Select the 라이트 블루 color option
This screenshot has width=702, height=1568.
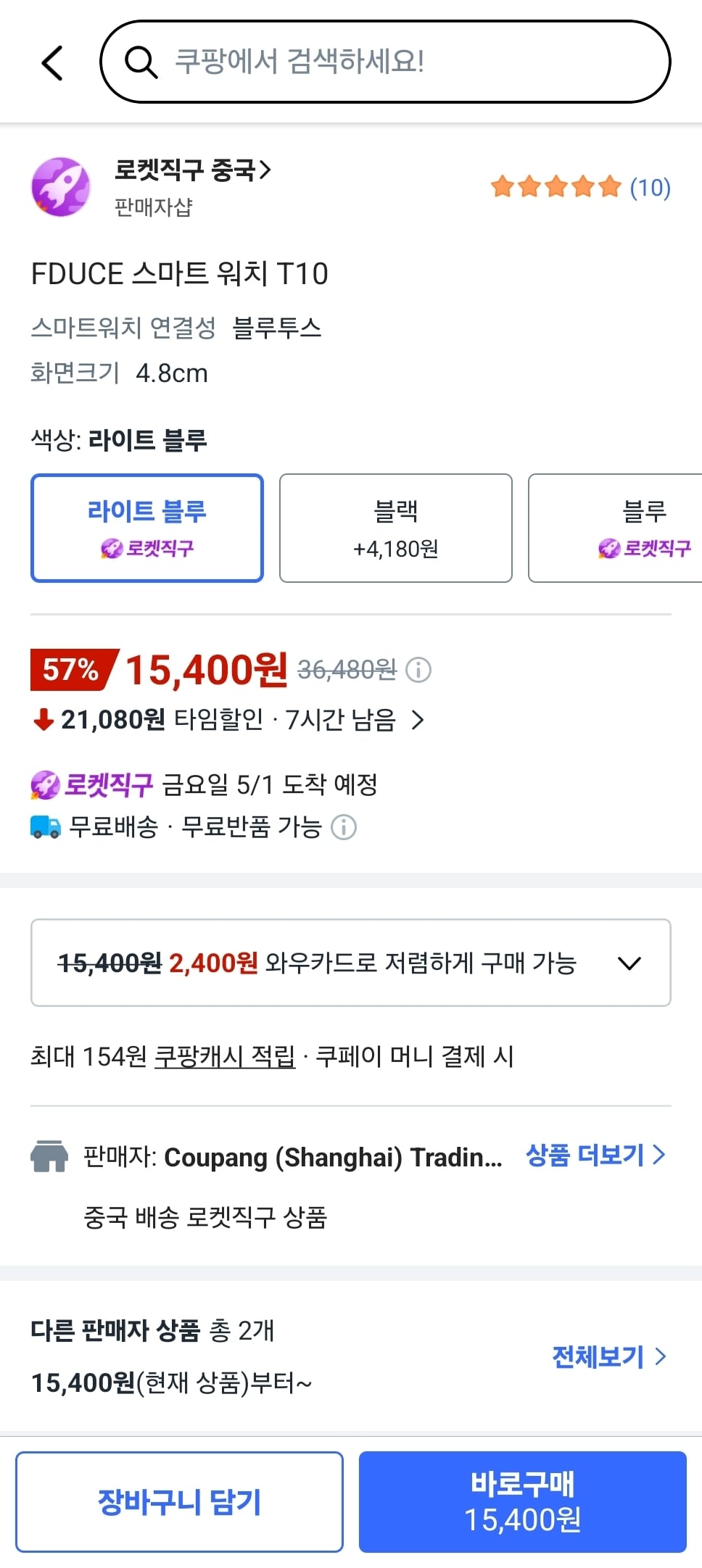(x=146, y=528)
